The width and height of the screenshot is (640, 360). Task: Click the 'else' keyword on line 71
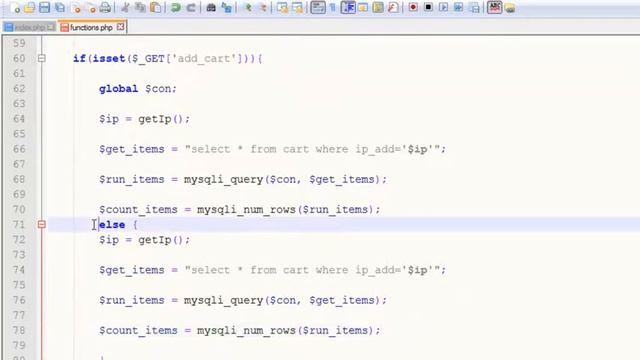[x=112, y=224]
